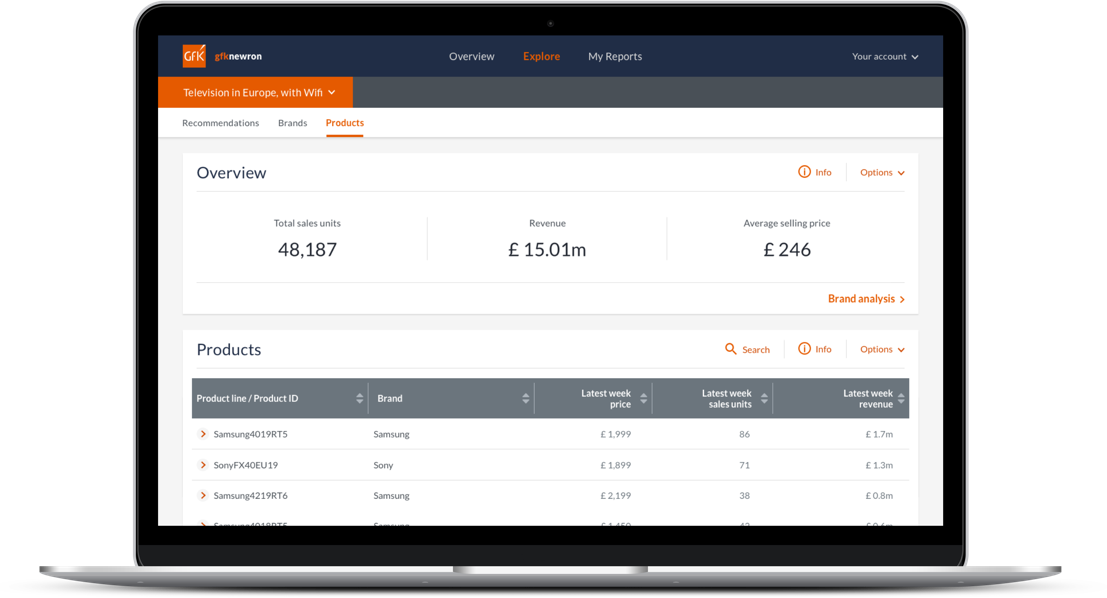
Task: Go to the Overview nav item
Action: pos(472,56)
